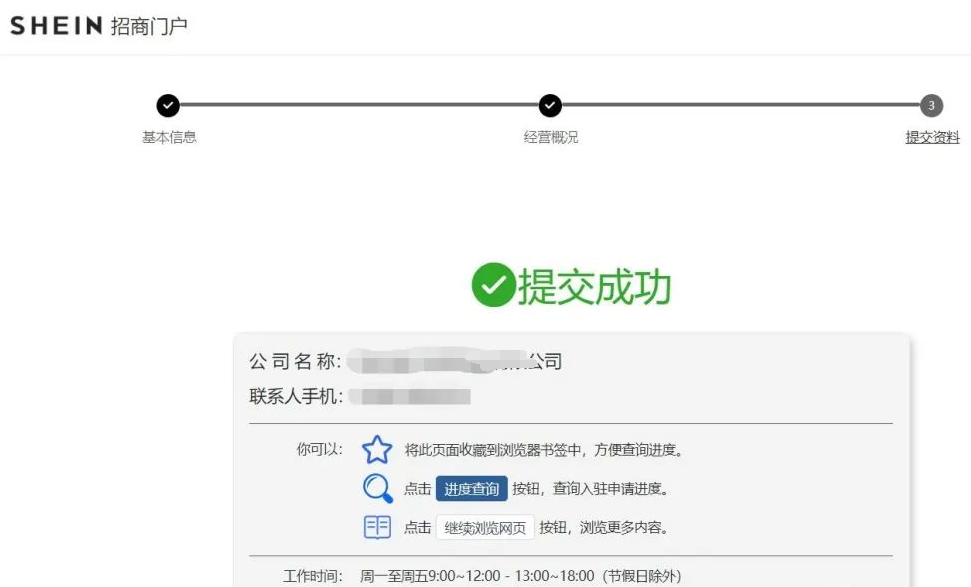Click the SHEIN logo
971x587 pixels.
tap(56, 26)
